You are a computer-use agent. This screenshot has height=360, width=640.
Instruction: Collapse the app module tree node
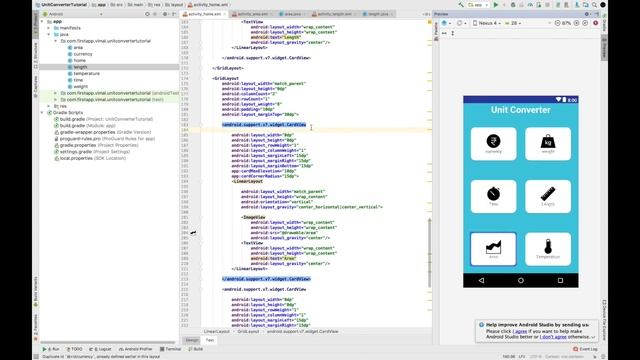pos(42,21)
